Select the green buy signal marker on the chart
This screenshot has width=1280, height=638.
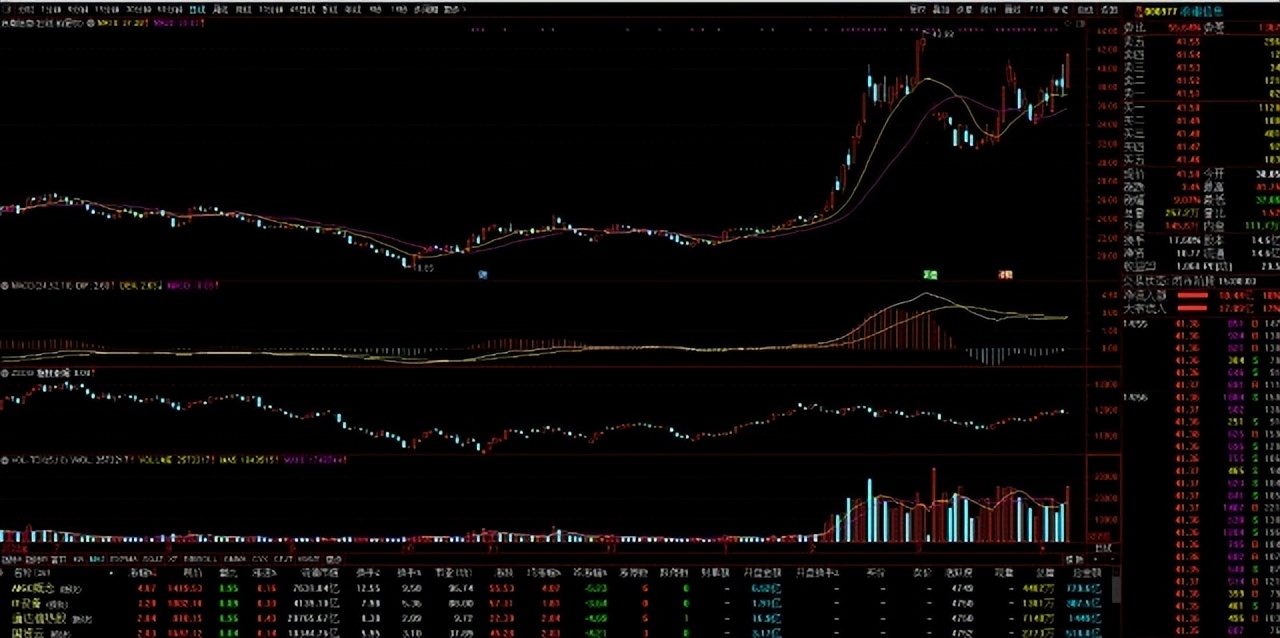click(930, 274)
